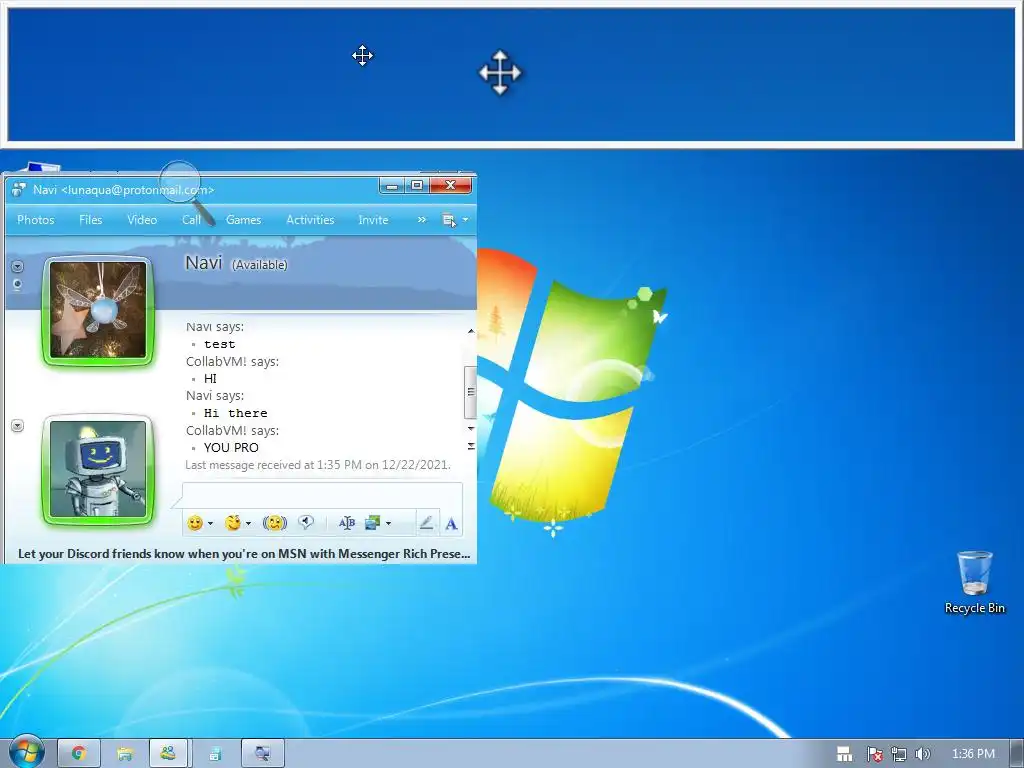
Task: Open Chrome from the taskbar
Action: pyautogui.click(x=79, y=754)
